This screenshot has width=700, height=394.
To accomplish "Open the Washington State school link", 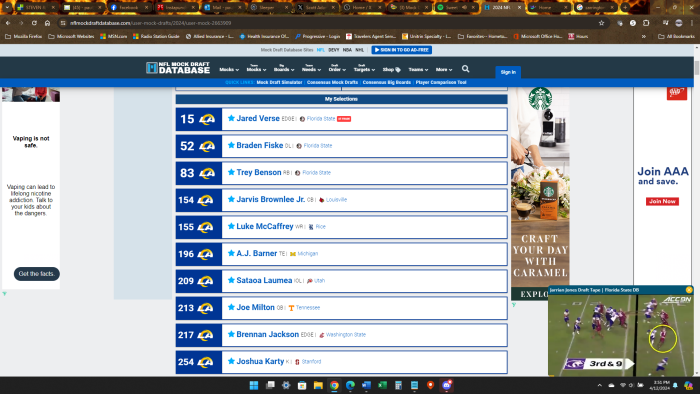I will (346, 335).
